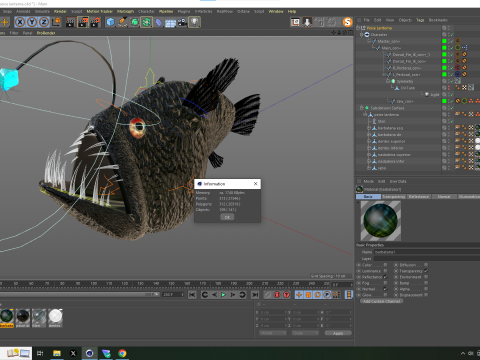Click the Render View clapperboard icon

point(71,22)
